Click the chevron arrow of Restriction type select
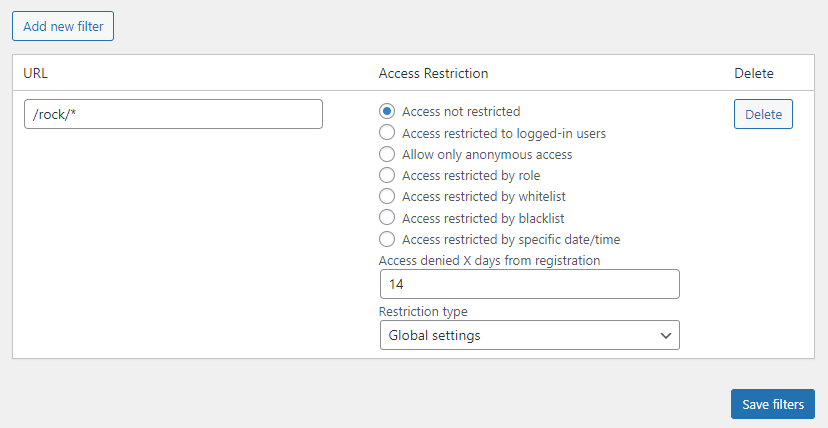The width and height of the screenshot is (828, 428). [665, 335]
